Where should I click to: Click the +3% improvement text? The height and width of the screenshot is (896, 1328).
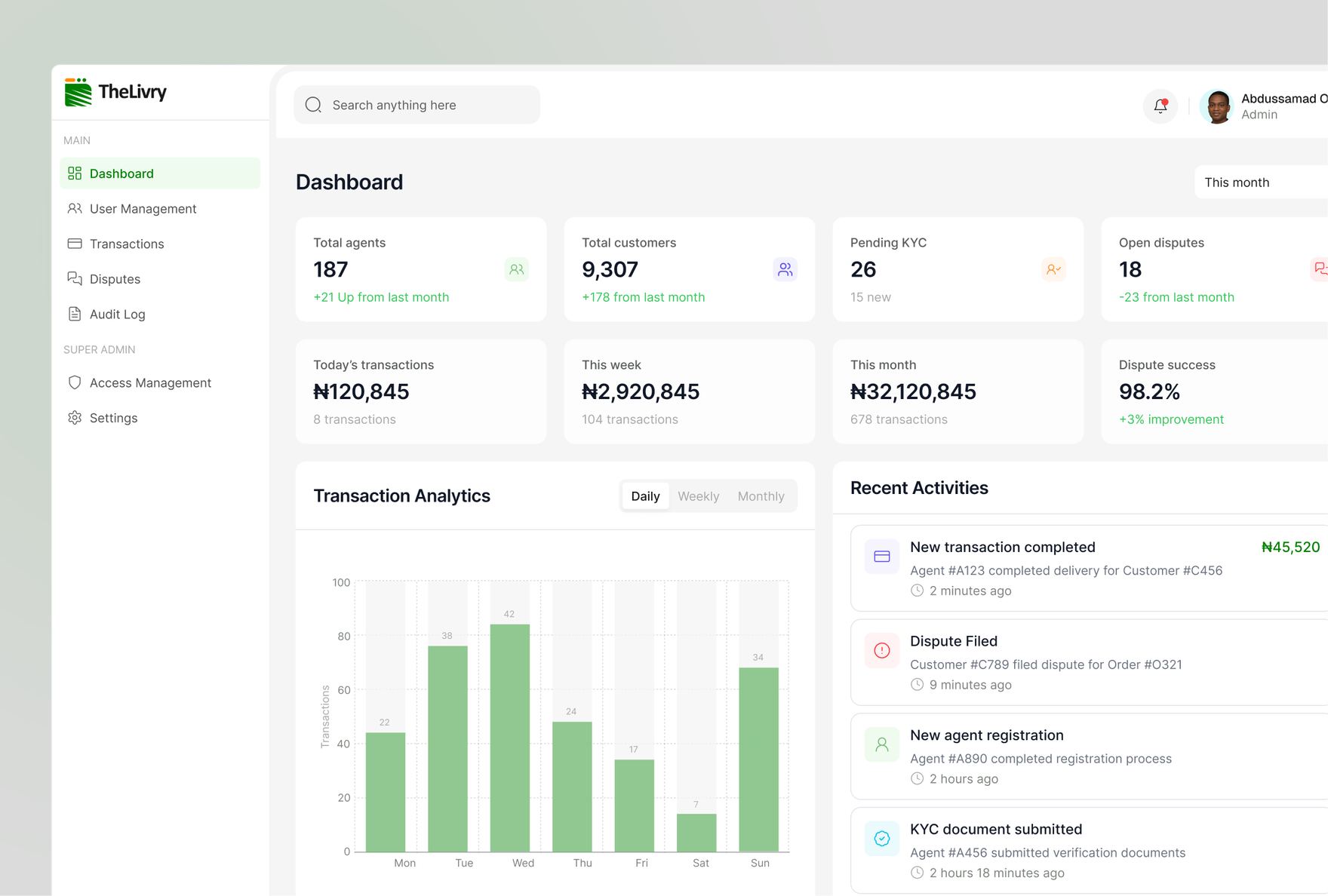[1171, 419]
